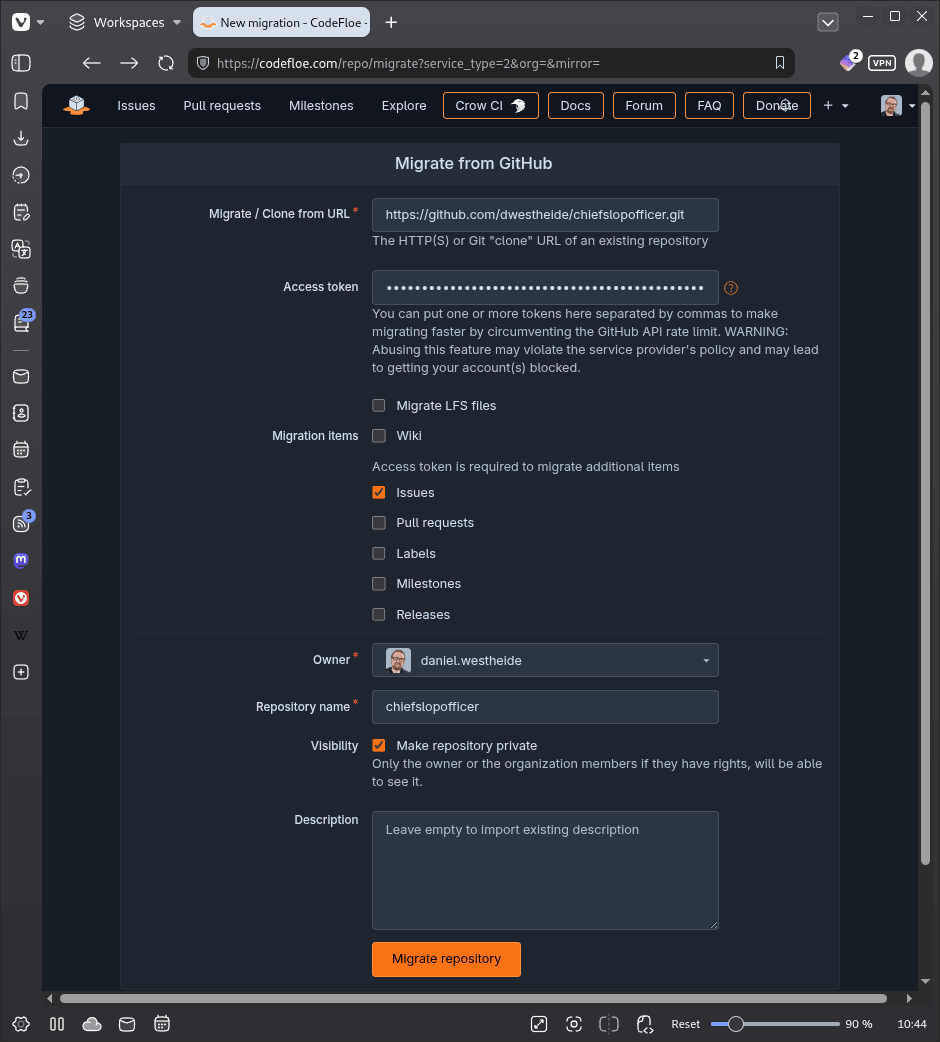
Task: Open a new browser tab
Action: click(391, 23)
